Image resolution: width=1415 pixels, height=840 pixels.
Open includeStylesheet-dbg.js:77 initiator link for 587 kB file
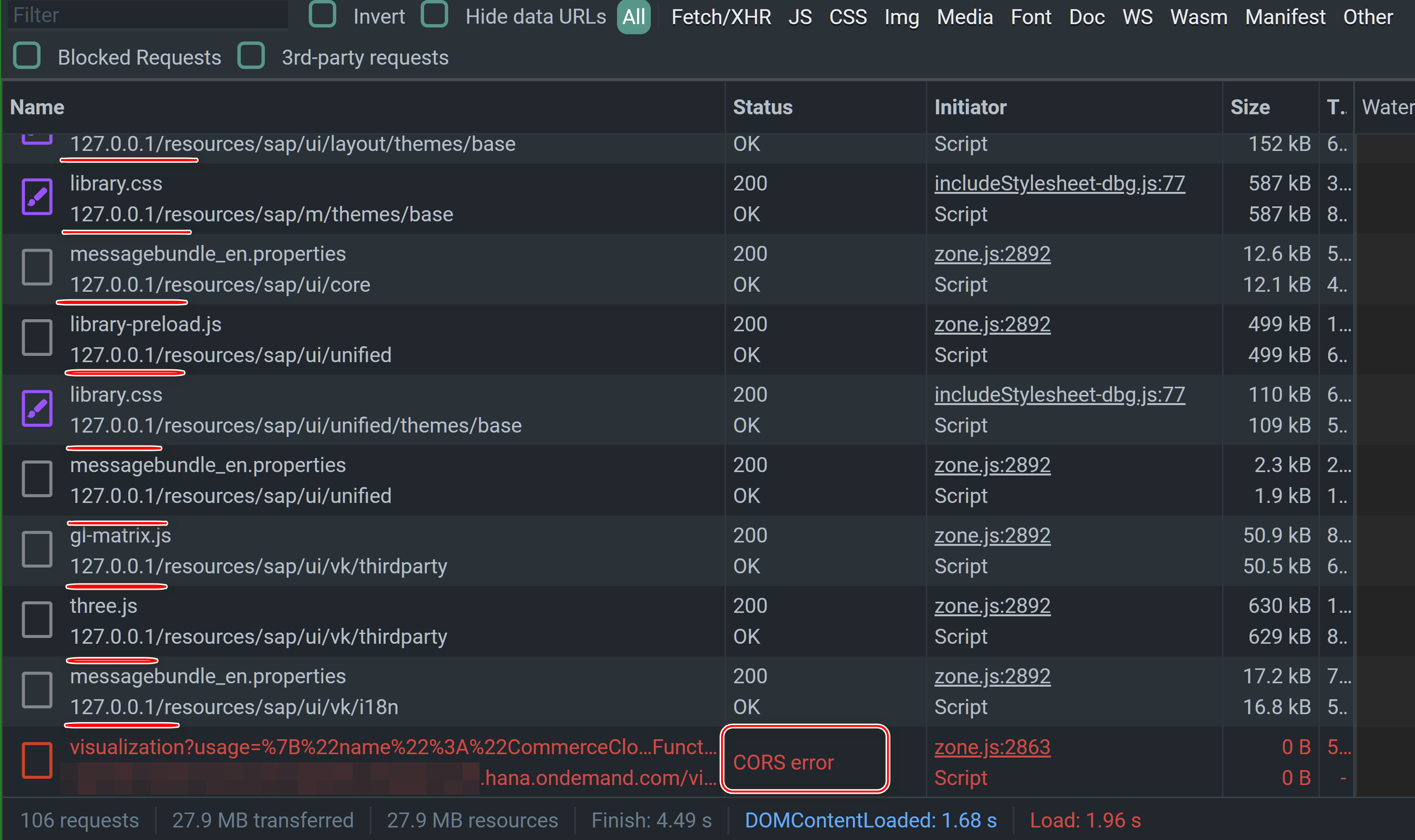[x=1059, y=183]
